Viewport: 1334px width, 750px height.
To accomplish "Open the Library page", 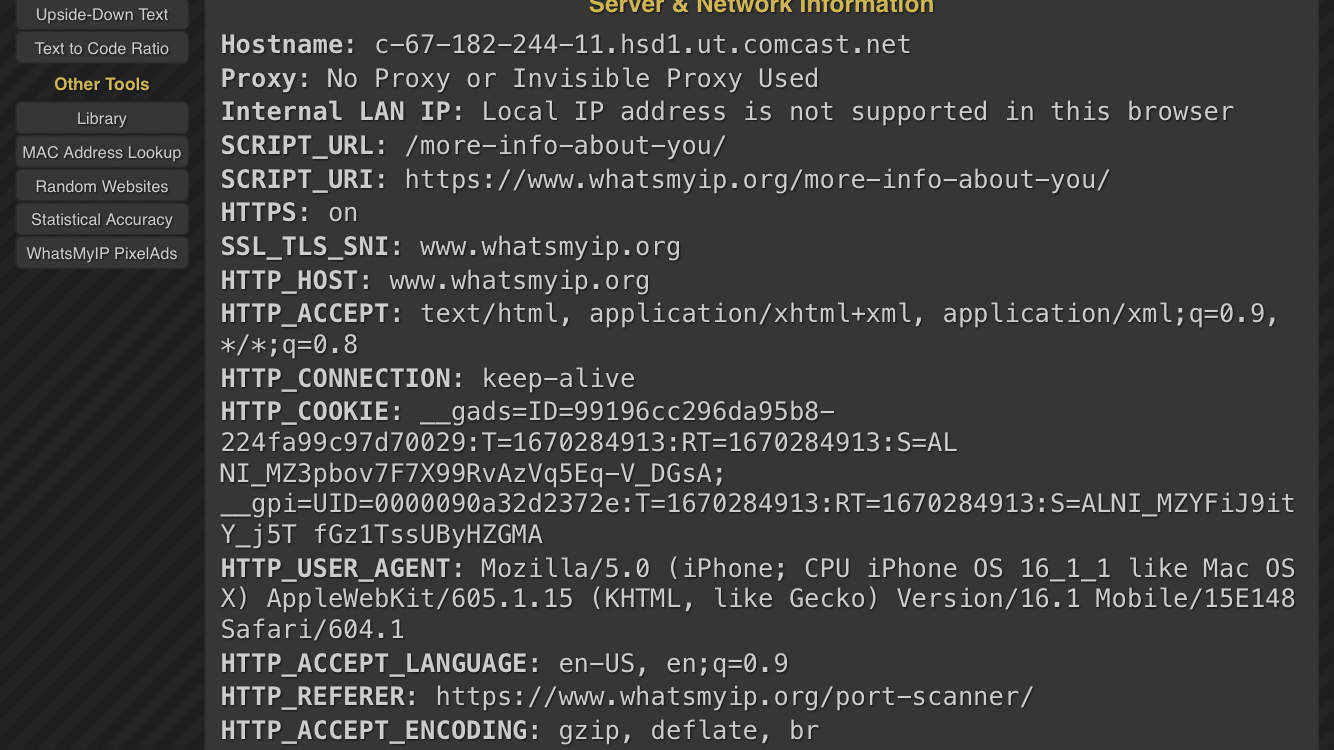I will coord(101,118).
